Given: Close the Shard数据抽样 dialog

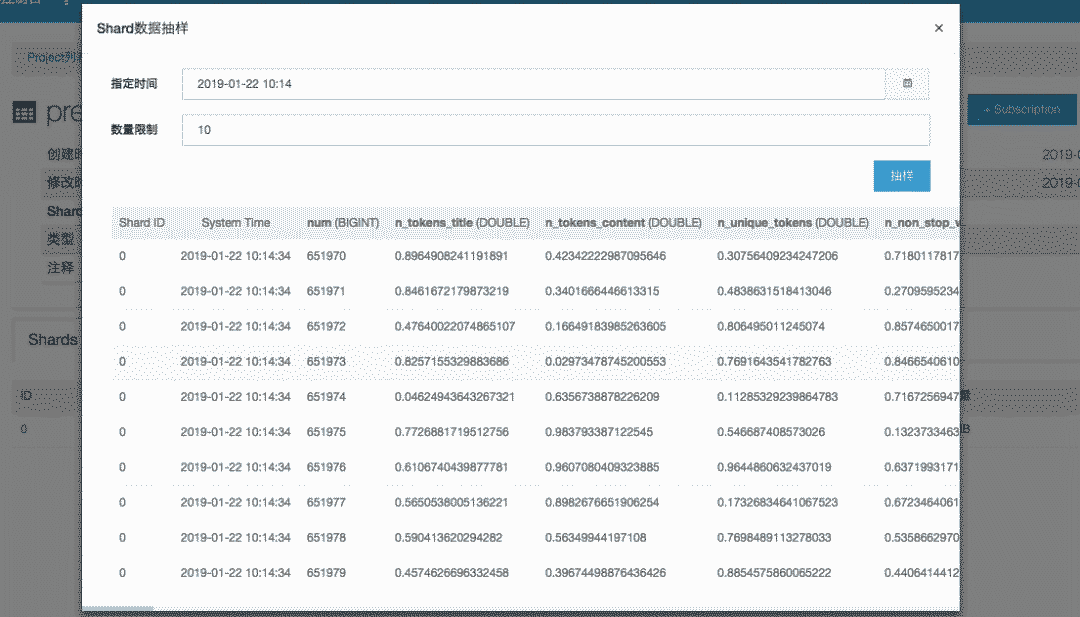Looking at the screenshot, I should point(938,29).
